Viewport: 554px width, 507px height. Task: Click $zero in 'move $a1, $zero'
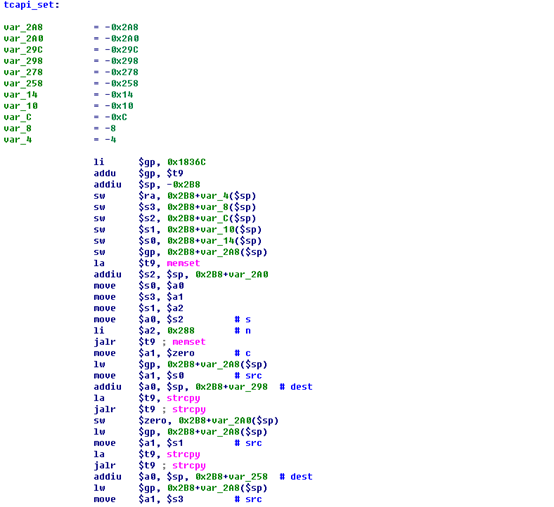coord(181,353)
